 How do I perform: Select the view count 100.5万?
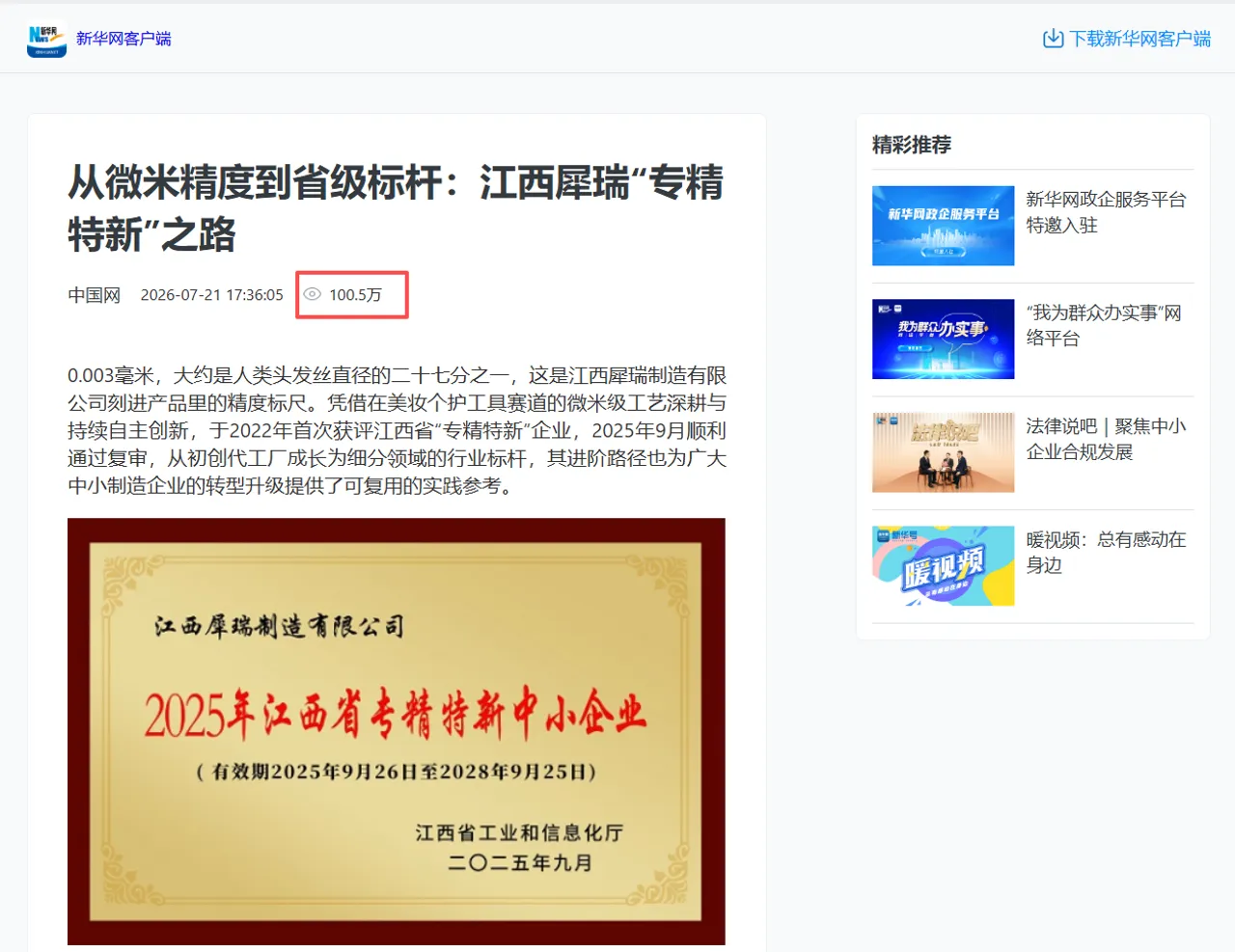point(355,295)
